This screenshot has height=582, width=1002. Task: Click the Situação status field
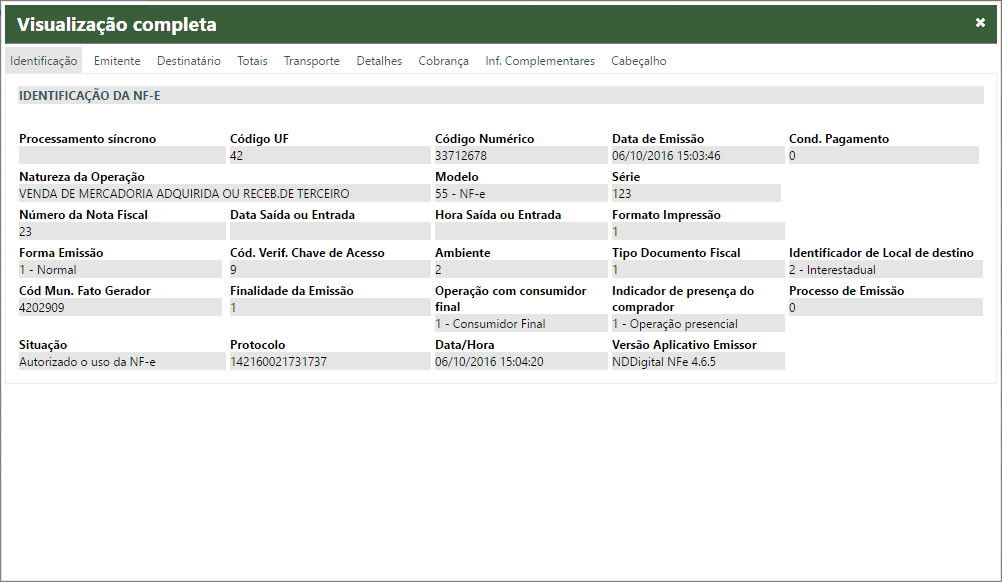coord(121,362)
